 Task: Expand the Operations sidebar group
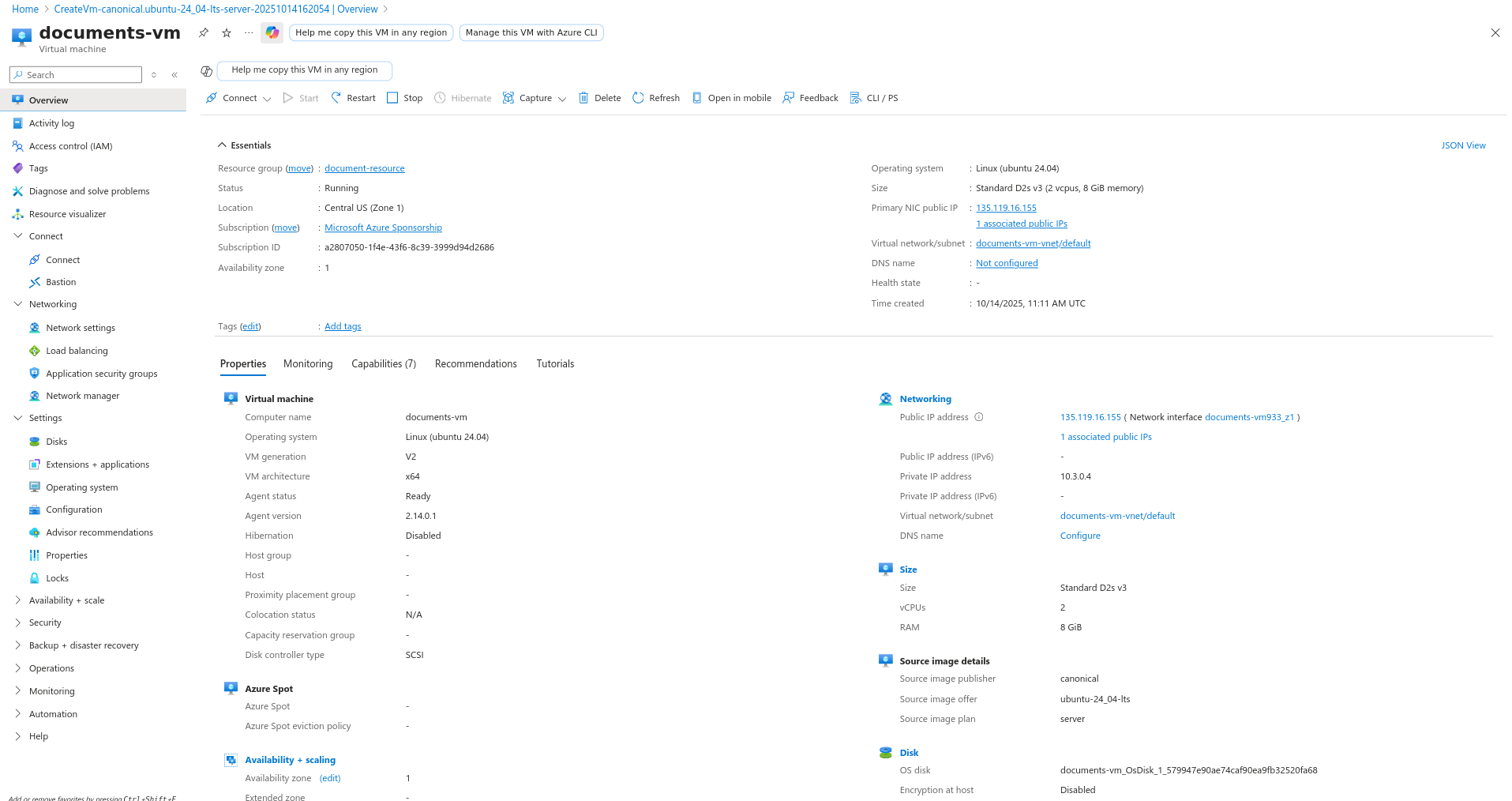[x=18, y=668]
